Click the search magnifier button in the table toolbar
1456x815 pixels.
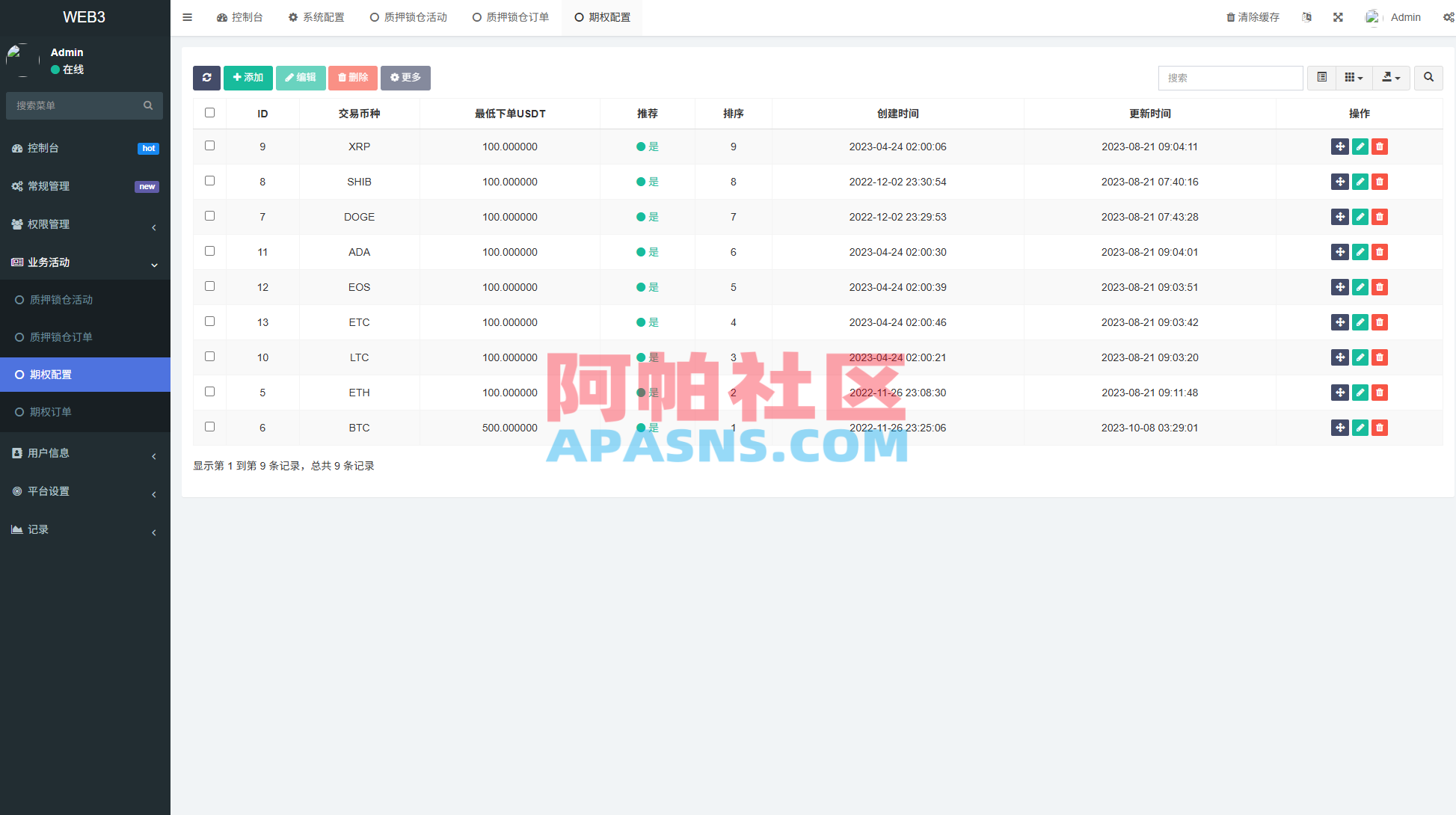1428,78
